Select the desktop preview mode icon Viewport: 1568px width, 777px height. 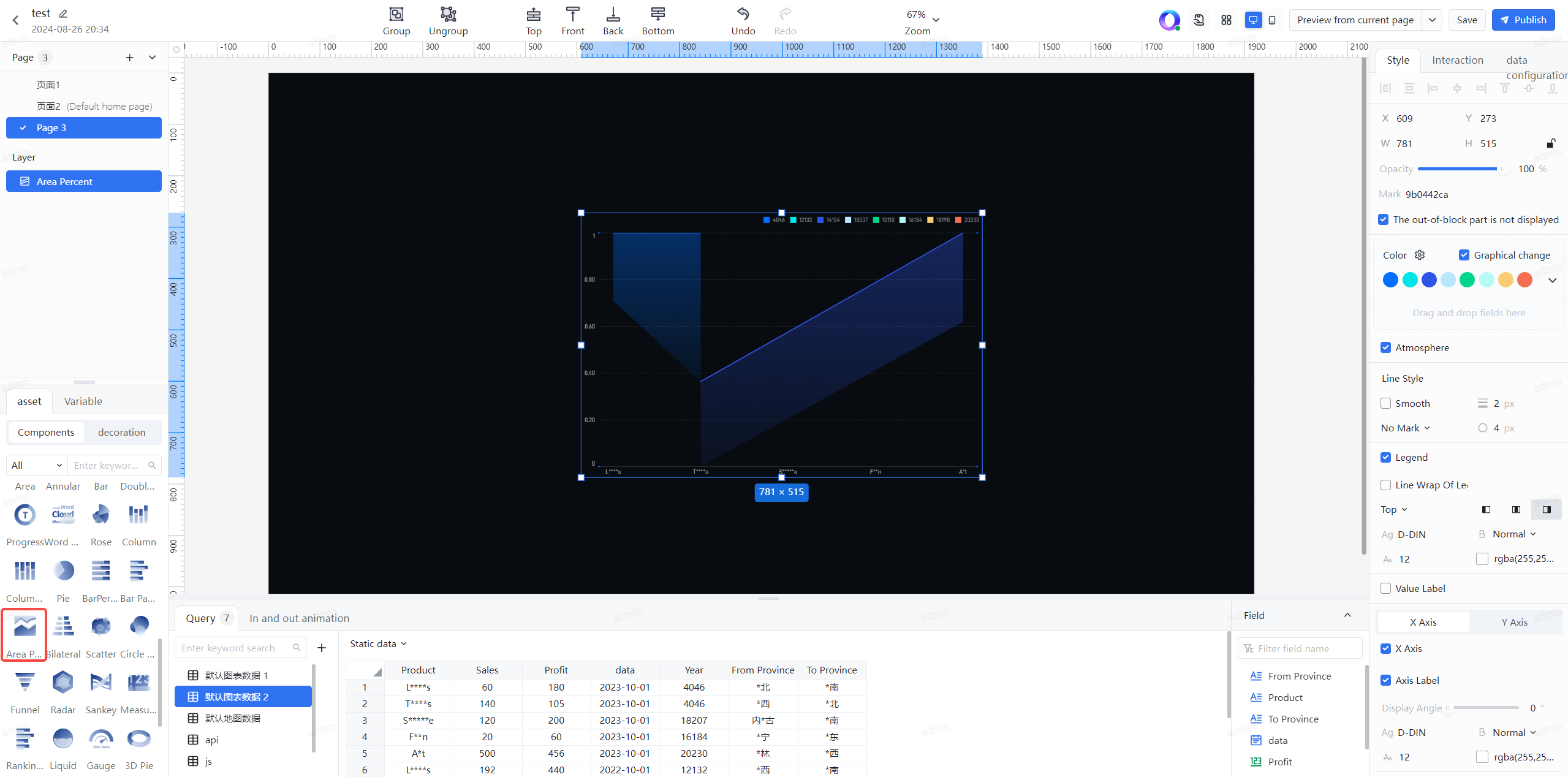[1253, 20]
